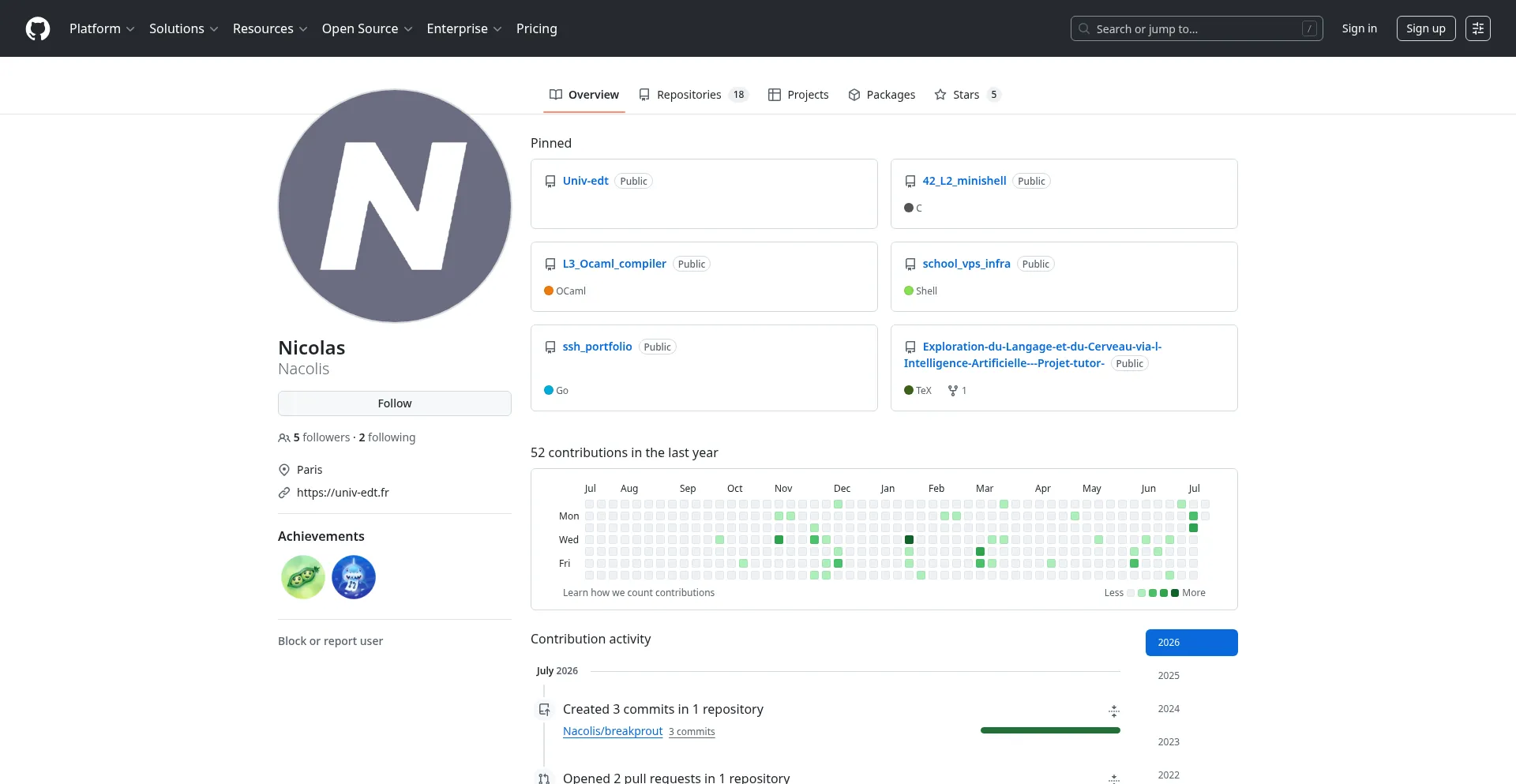The height and width of the screenshot is (784, 1516).
Task: Select the 2026 year filter
Action: click(1191, 643)
